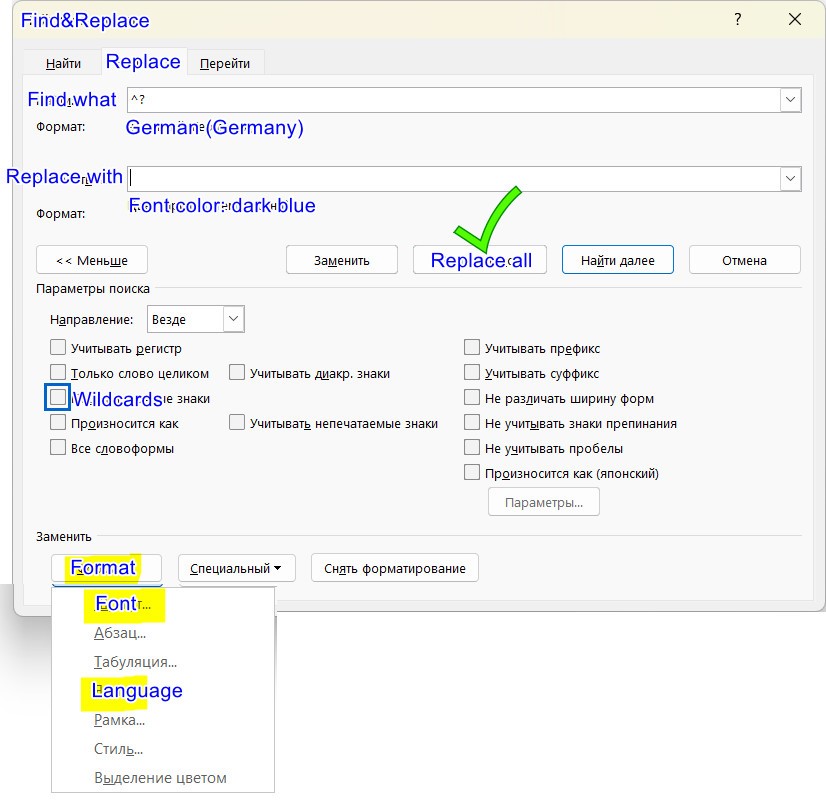Switch to the Найти tab
This screenshot has height=807, width=826.
coord(62,62)
